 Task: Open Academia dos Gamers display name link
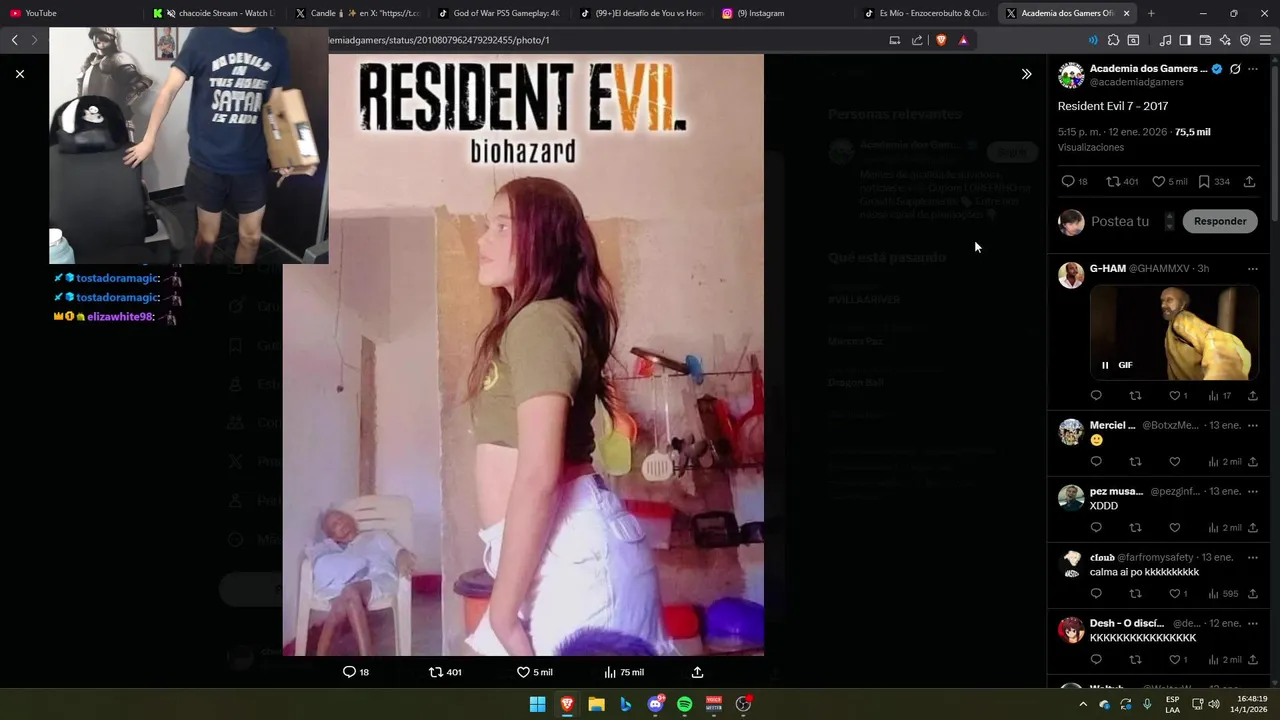coord(1148,68)
